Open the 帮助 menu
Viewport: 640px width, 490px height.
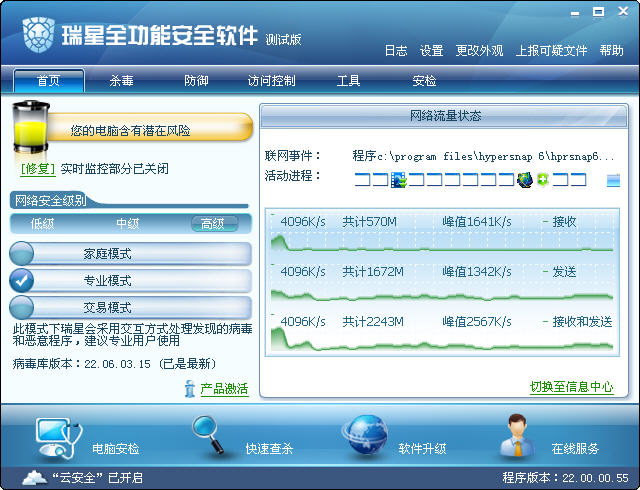coord(611,51)
